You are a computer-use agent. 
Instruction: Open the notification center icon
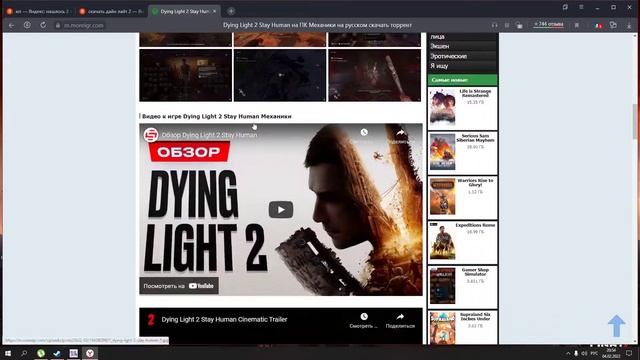click(x=629, y=353)
